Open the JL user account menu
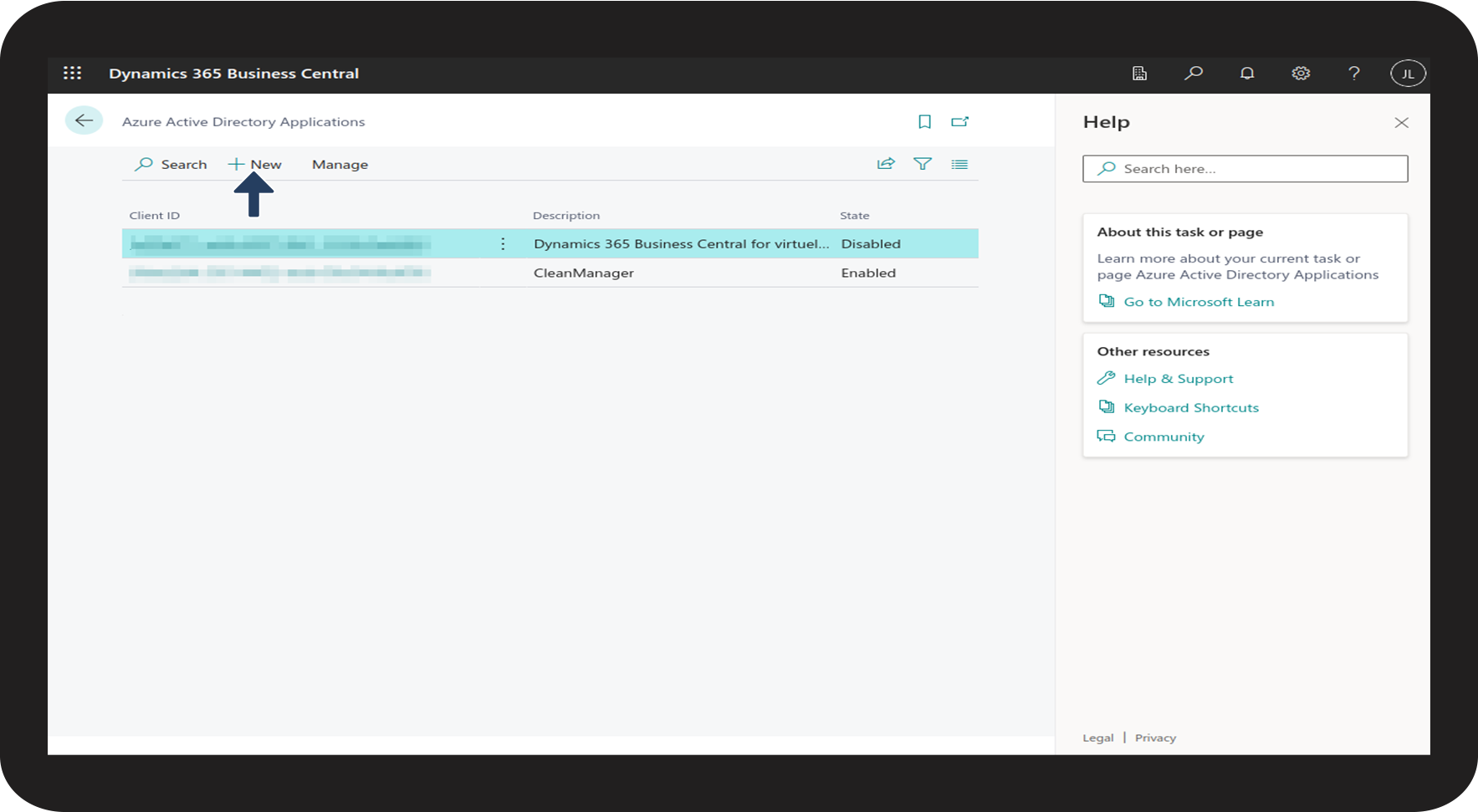1478x812 pixels. point(1408,74)
